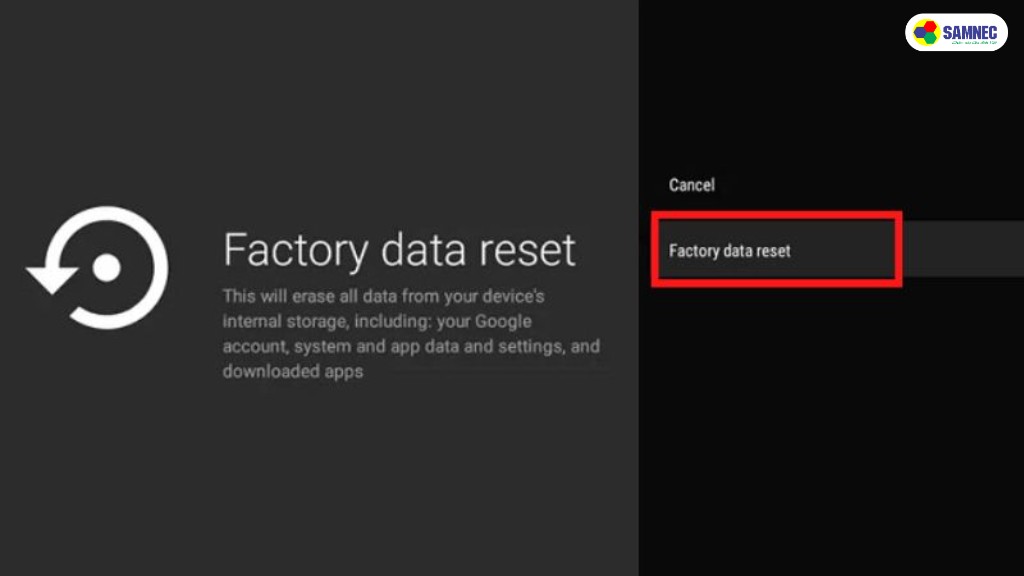Click the downloaded apps text line

(x=293, y=372)
